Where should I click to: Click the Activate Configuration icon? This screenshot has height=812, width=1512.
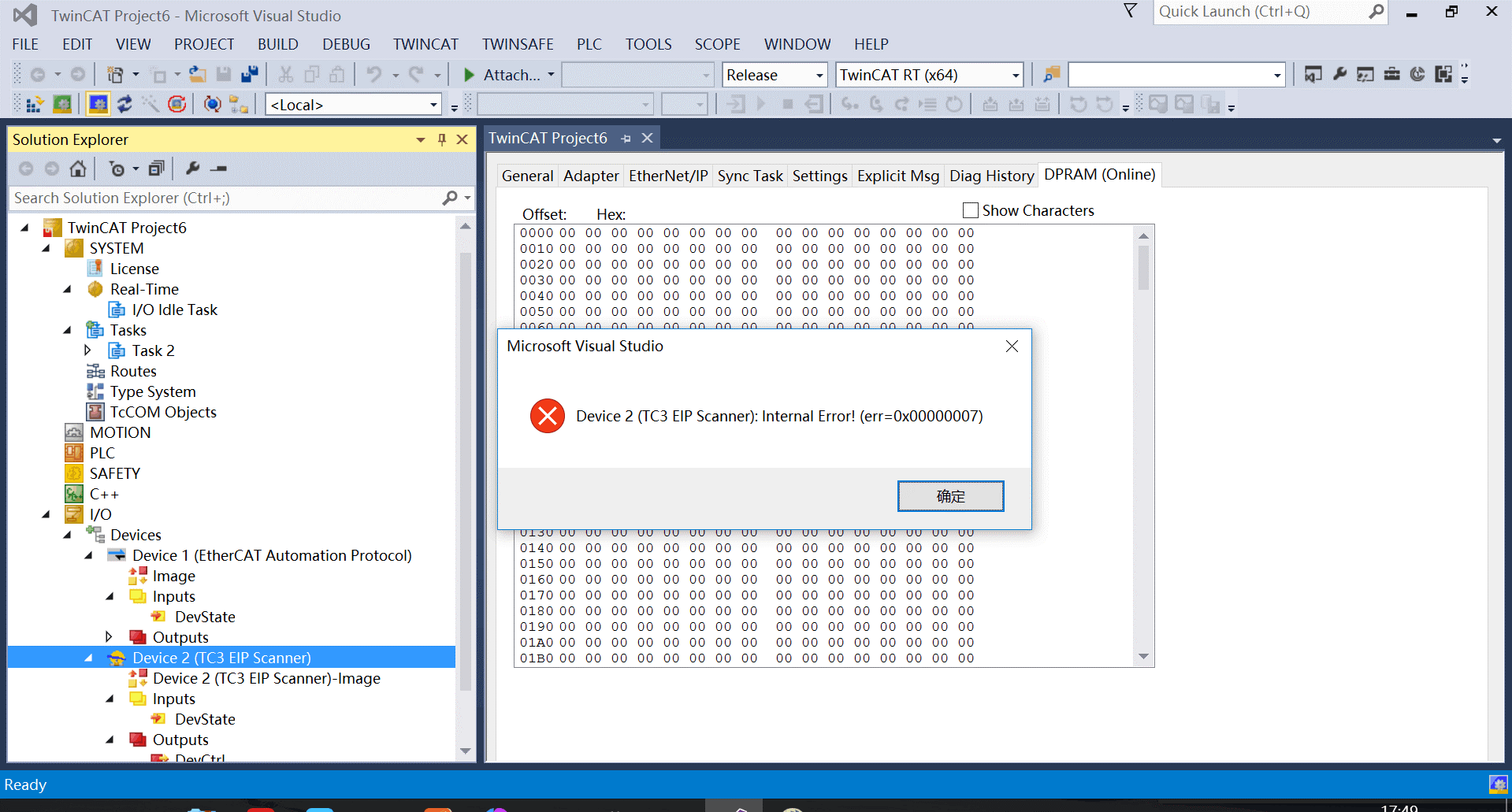35,104
